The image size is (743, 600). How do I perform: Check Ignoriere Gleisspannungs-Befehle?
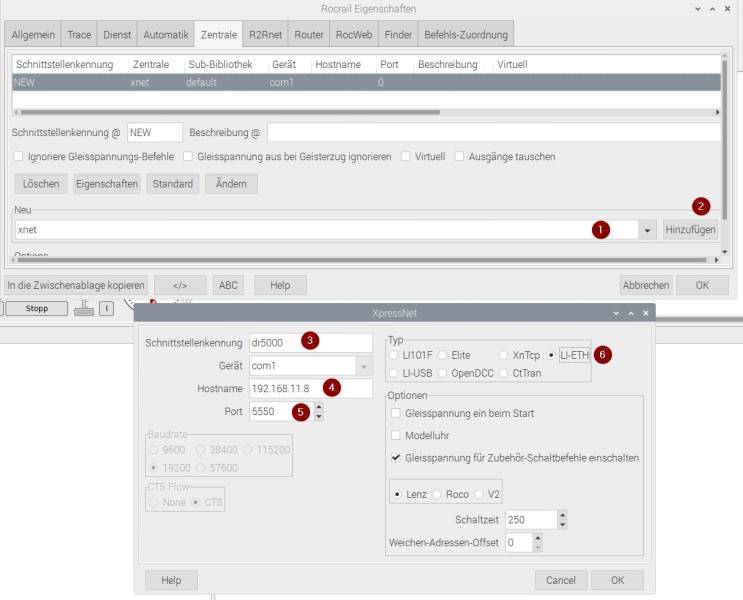18,156
